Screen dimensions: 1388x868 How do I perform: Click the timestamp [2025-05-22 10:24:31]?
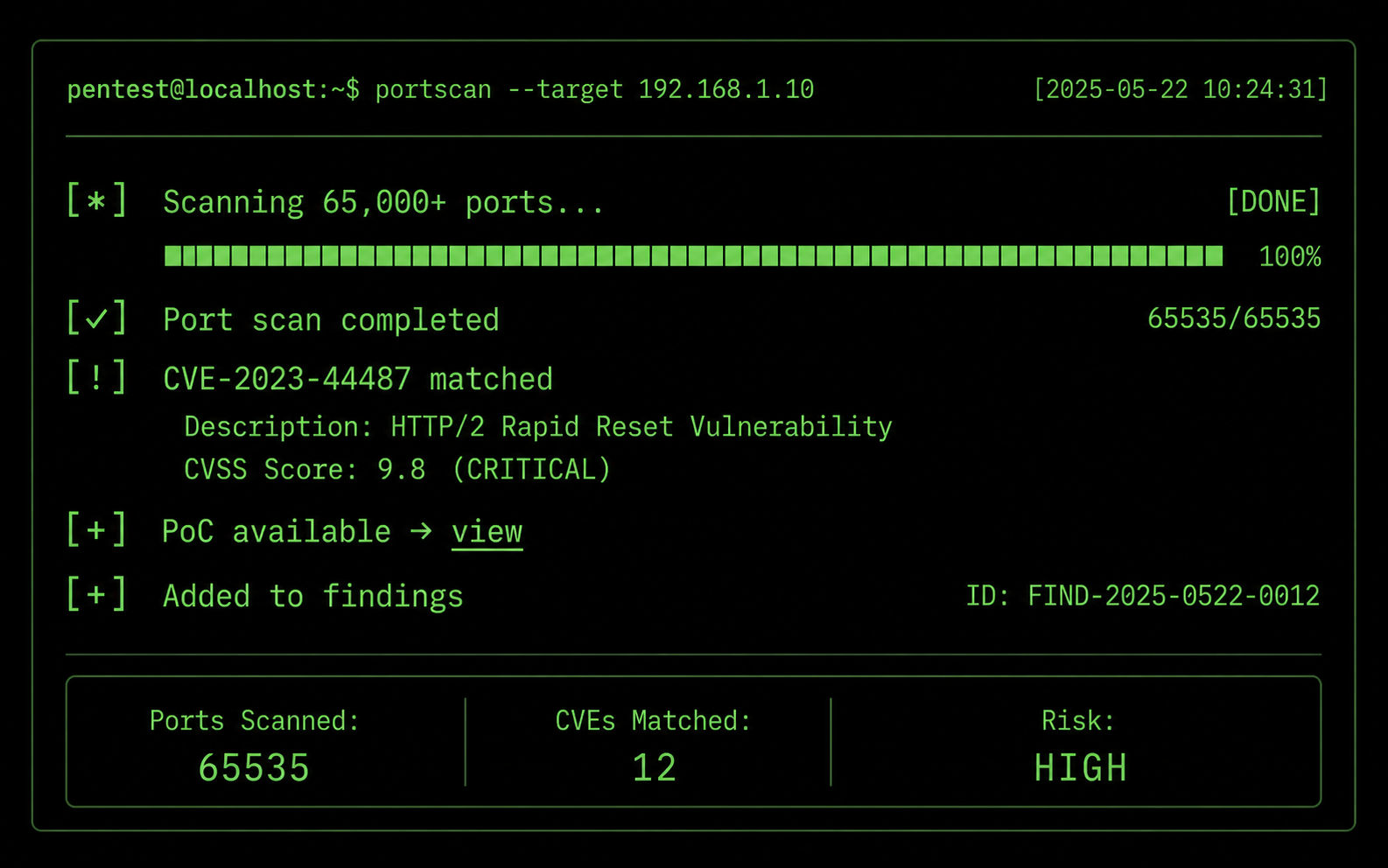1181,89
